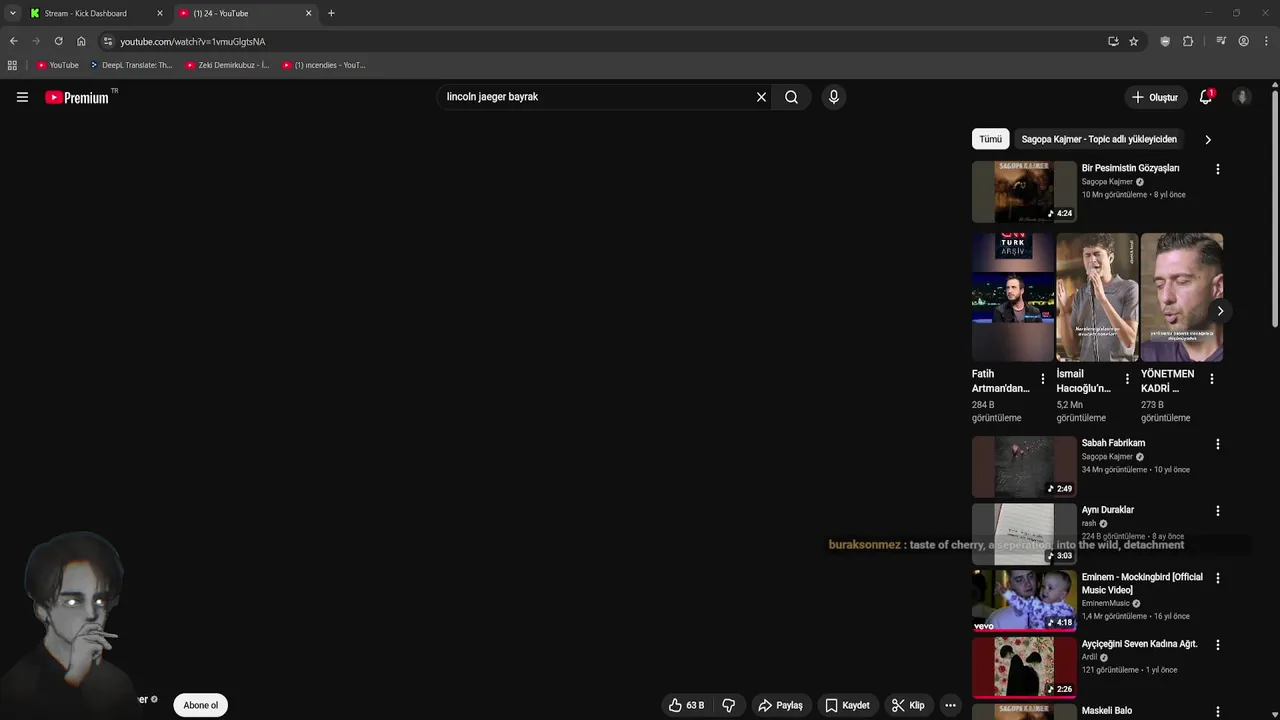Screen dimensions: 1280x720
Task: Start voice search with the microphone
Action: (834, 97)
